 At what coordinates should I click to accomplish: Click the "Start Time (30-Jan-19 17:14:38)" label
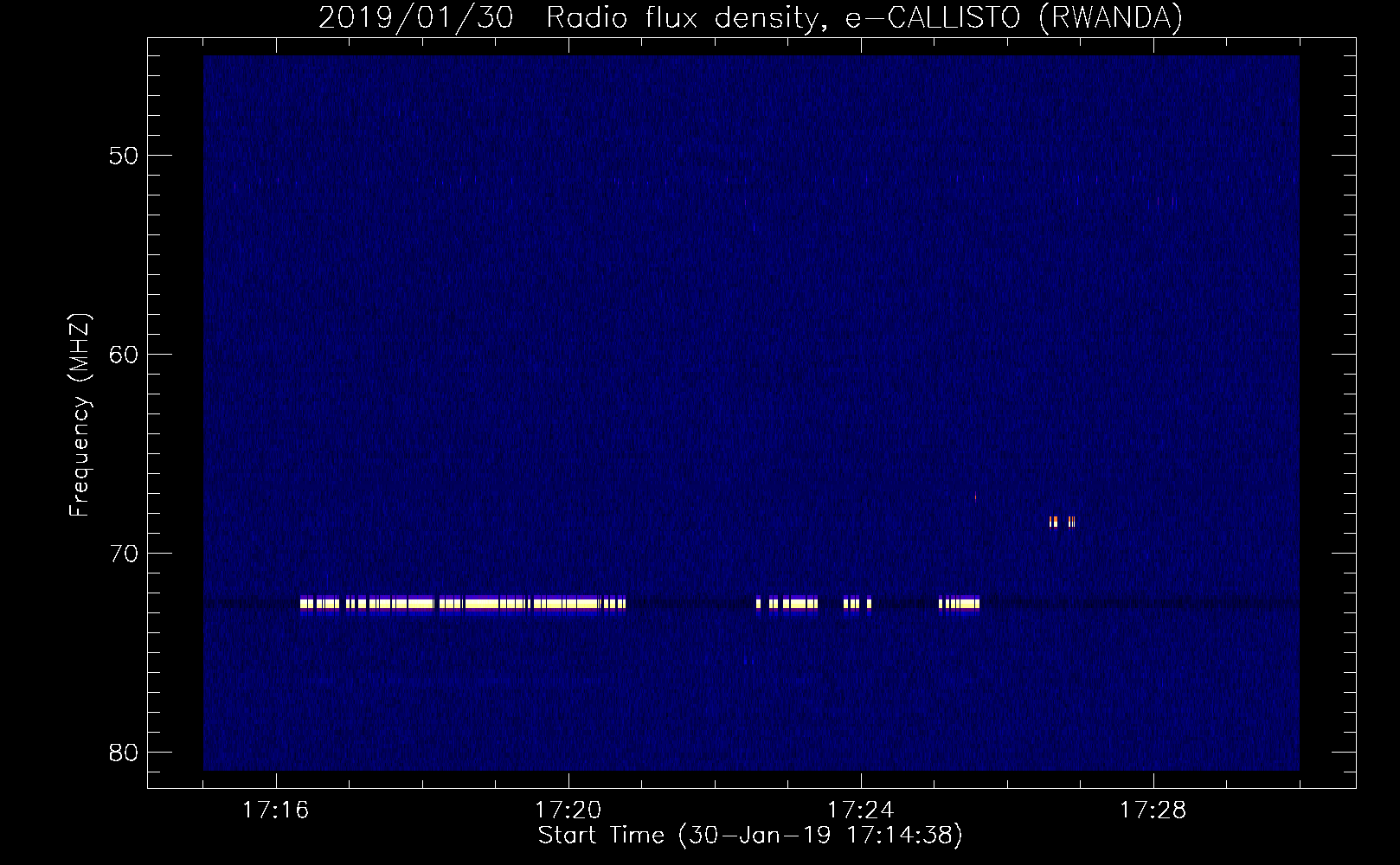click(750, 836)
